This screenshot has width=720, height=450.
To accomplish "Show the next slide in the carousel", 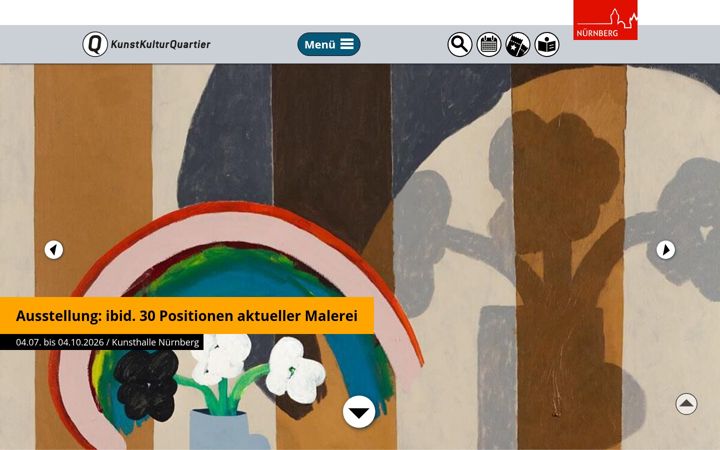I will point(666,250).
